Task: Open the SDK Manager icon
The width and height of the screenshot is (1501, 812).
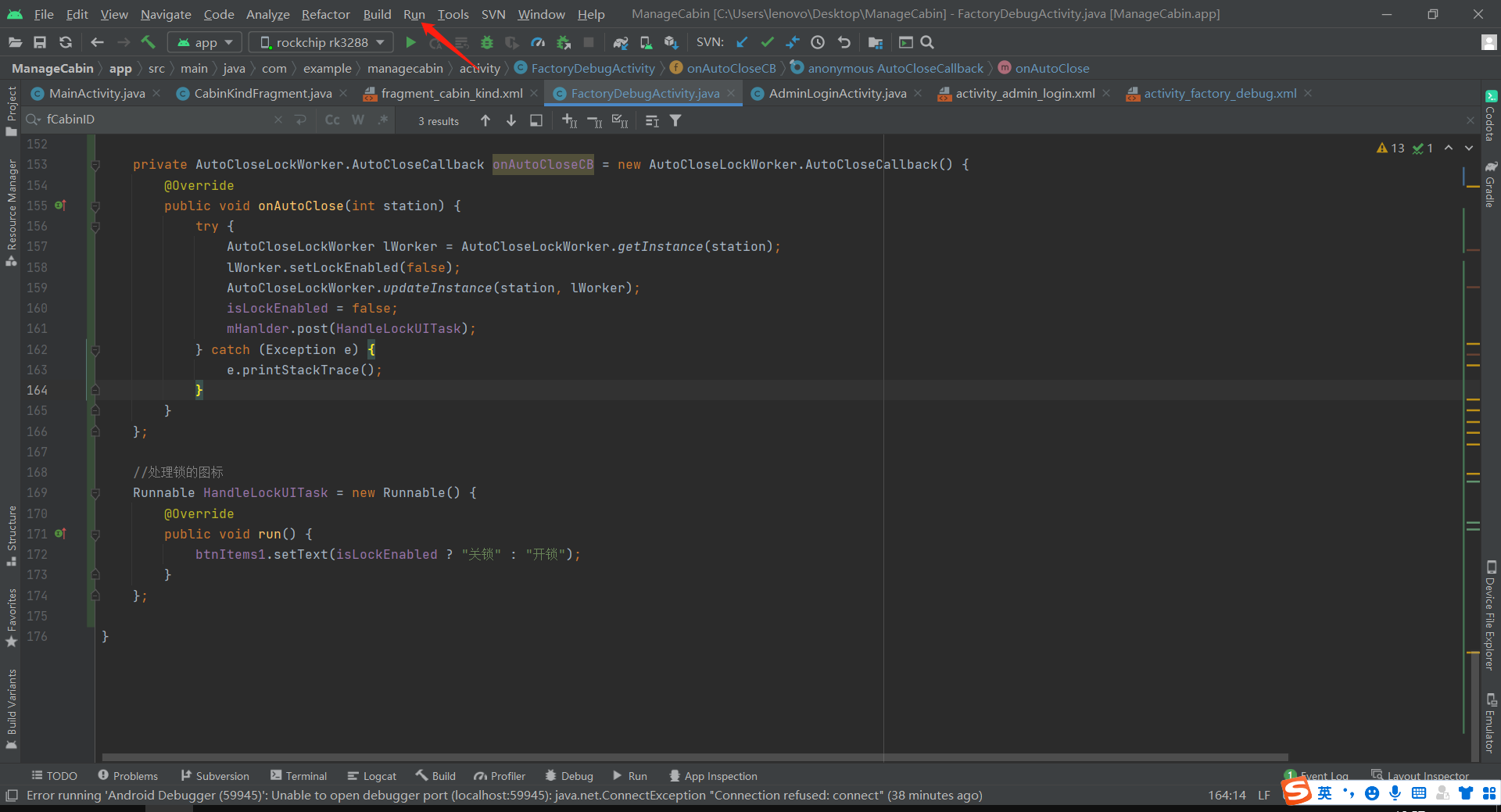Action: pos(671,42)
